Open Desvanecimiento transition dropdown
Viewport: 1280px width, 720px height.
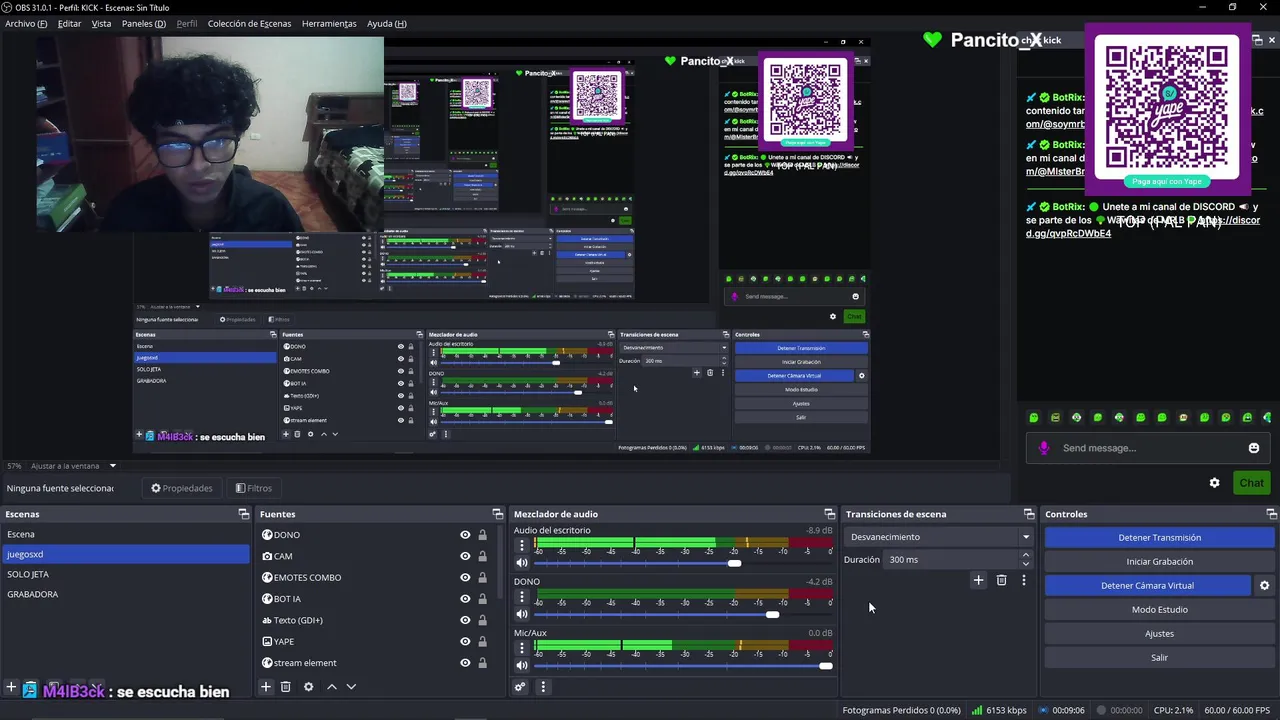click(x=939, y=537)
